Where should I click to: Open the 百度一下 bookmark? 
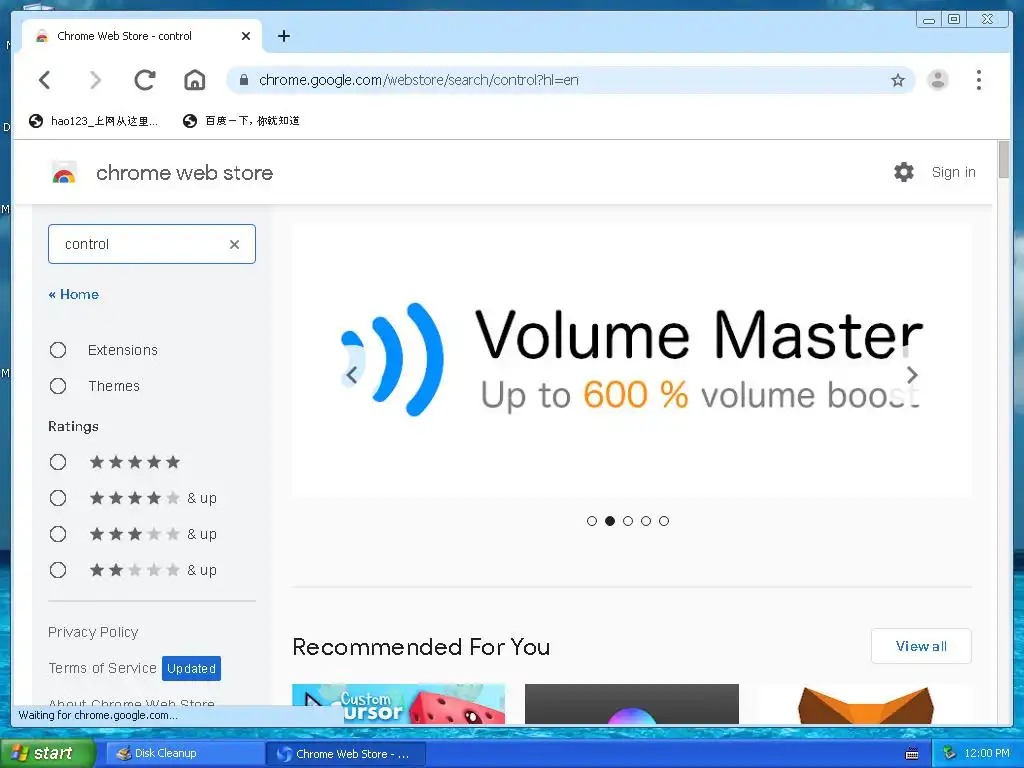click(241, 121)
